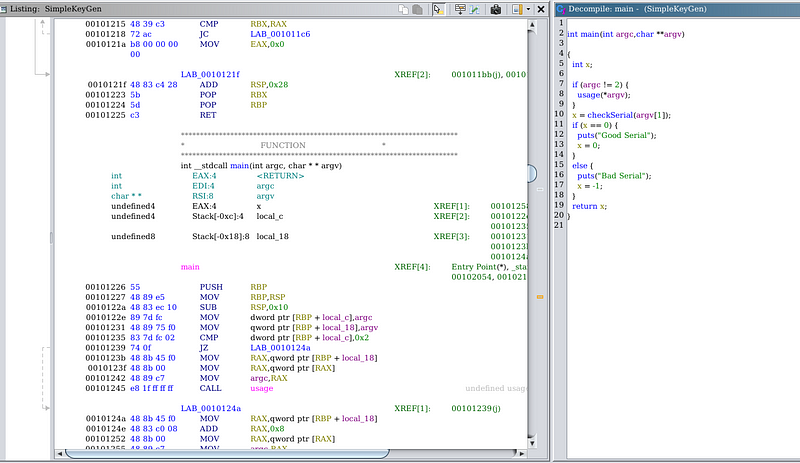Toggle mouse hover mode cursor icon
The width and height of the screenshot is (800, 463).
pos(438,9)
